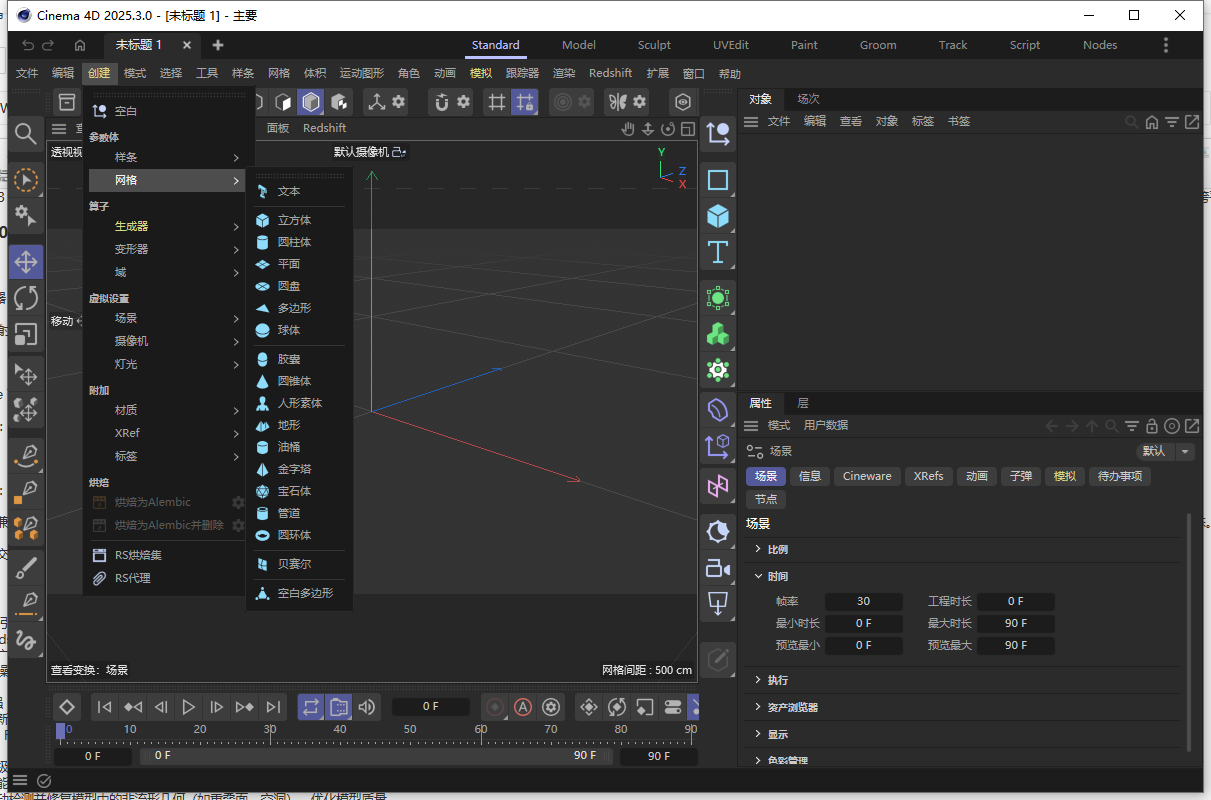Select the magnifier zoom tool in the left panel
The width and height of the screenshot is (1211, 800).
pyautogui.click(x=26, y=134)
